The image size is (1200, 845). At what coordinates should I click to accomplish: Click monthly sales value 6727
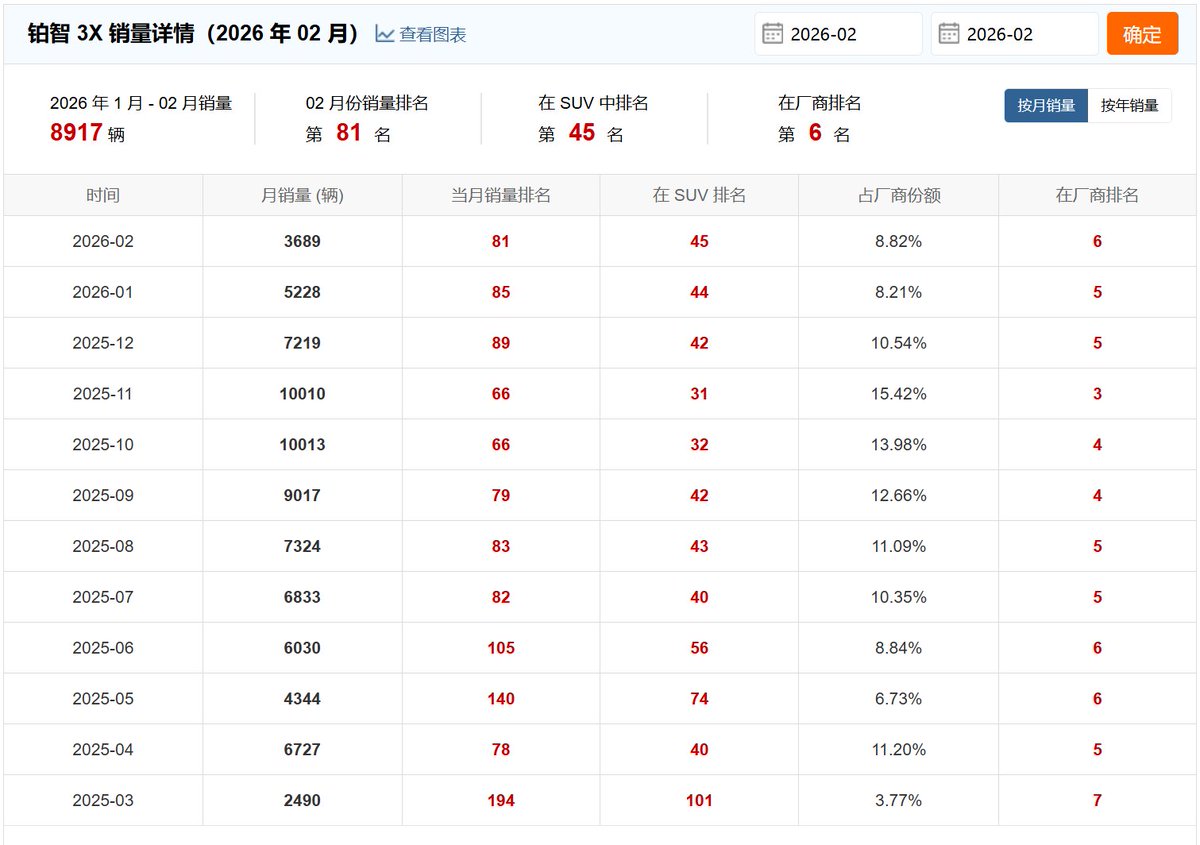pos(302,750)
